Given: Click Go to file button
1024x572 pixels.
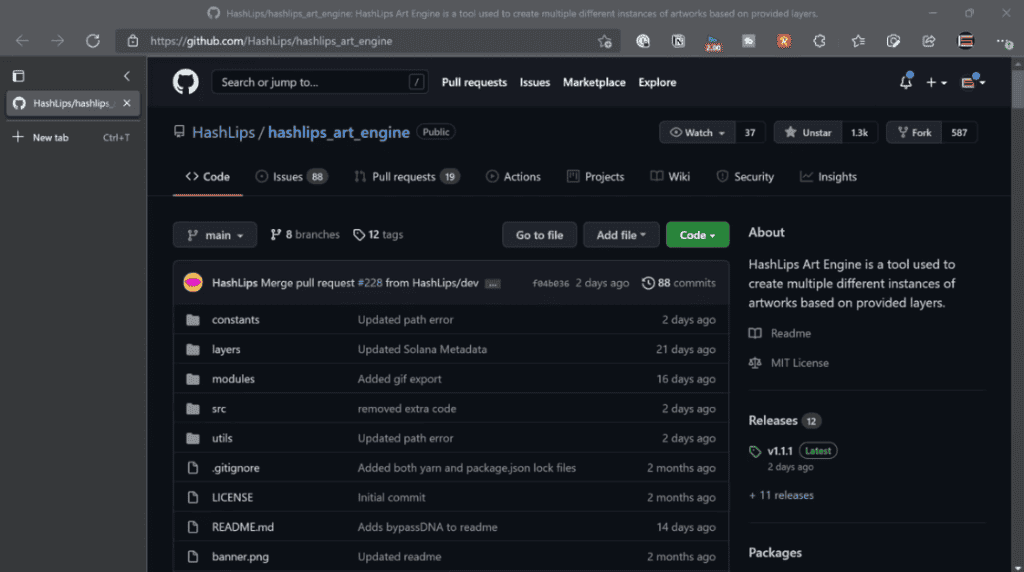Looking at the screenshot, I should 539,235.
